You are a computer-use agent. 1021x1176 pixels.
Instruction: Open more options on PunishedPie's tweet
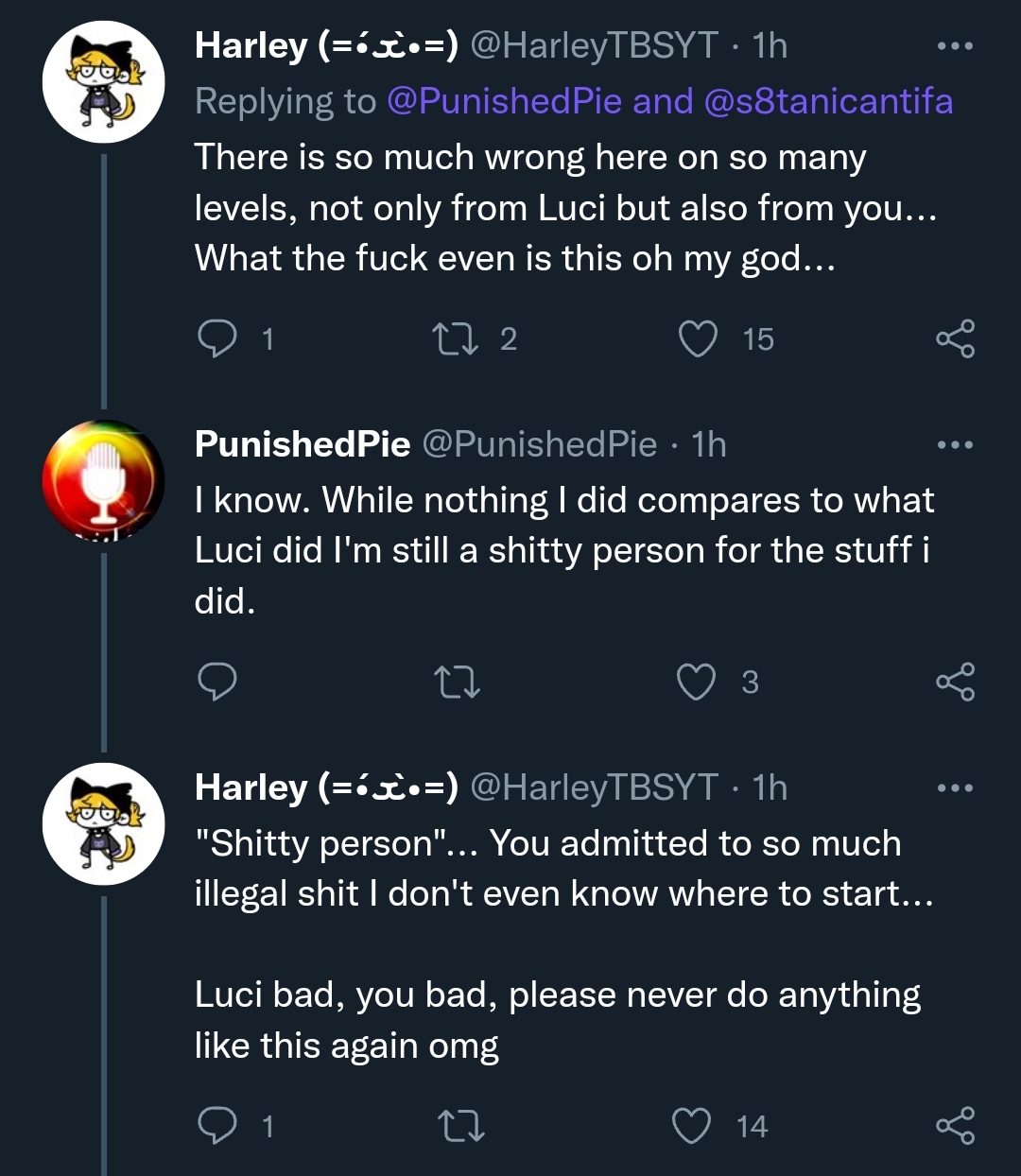(955, 444)
